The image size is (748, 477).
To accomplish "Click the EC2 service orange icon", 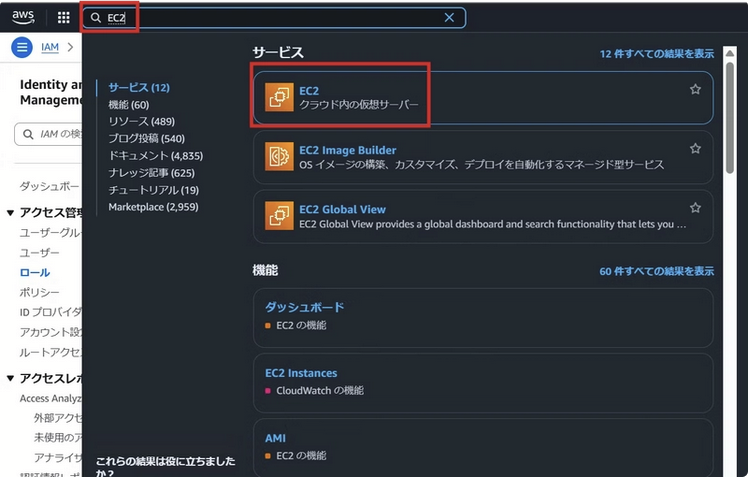I will (279, 97).
